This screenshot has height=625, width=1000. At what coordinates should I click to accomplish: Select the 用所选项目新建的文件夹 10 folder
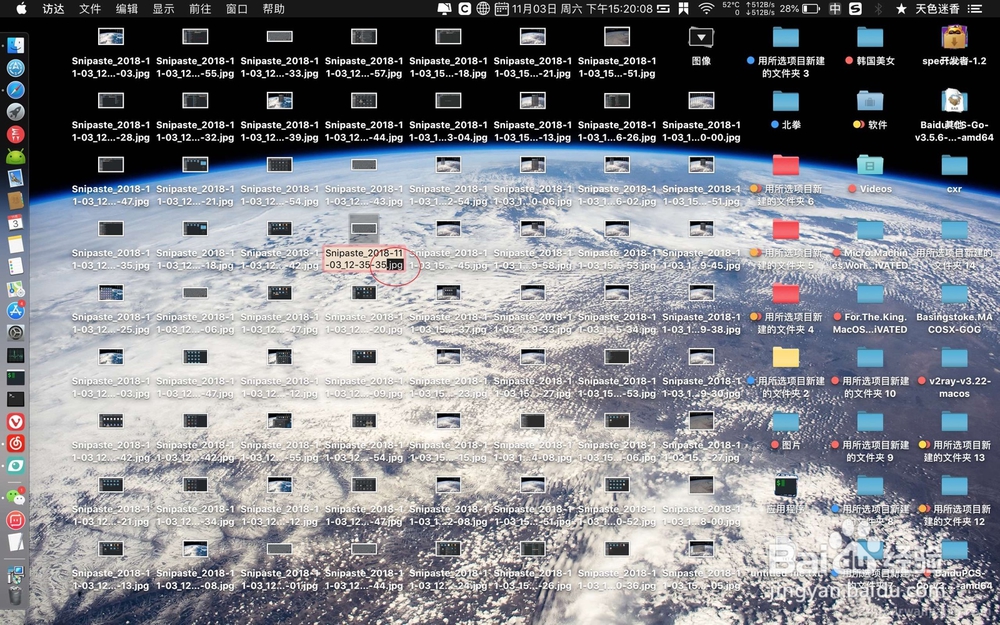click(870, 357)
